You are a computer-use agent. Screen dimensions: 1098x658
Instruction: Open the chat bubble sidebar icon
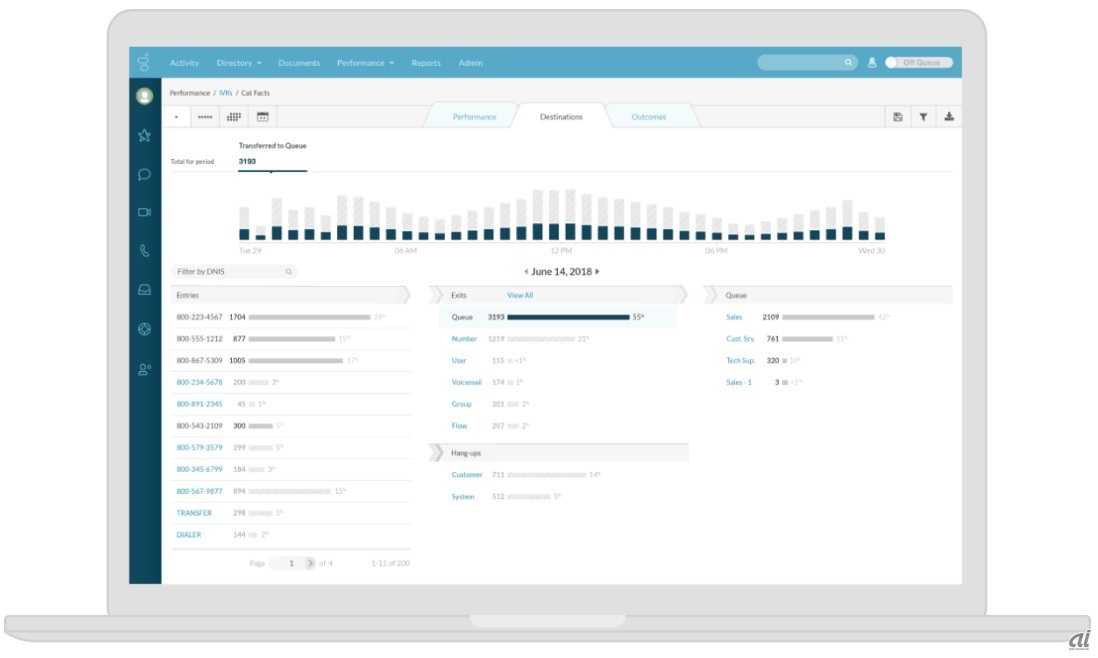tap(144, 174)
